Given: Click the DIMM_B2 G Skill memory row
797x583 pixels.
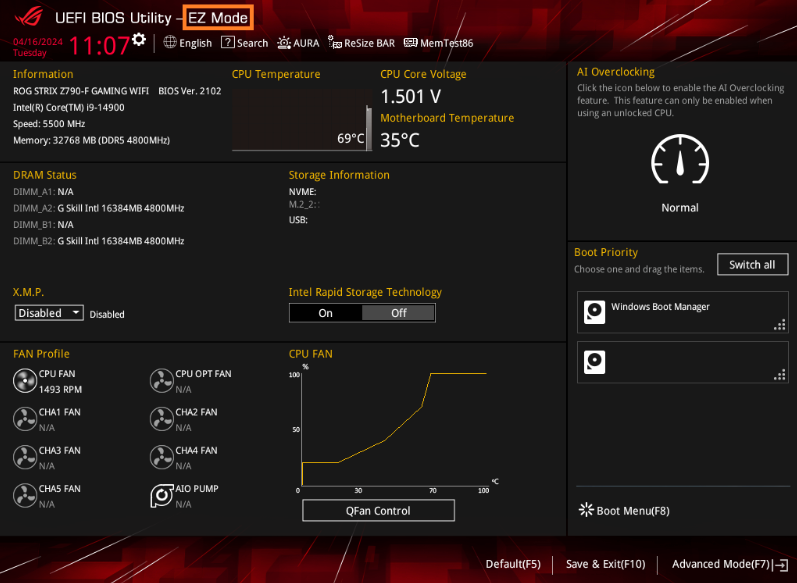Looking at the screenshot, I should pos(99,241).
